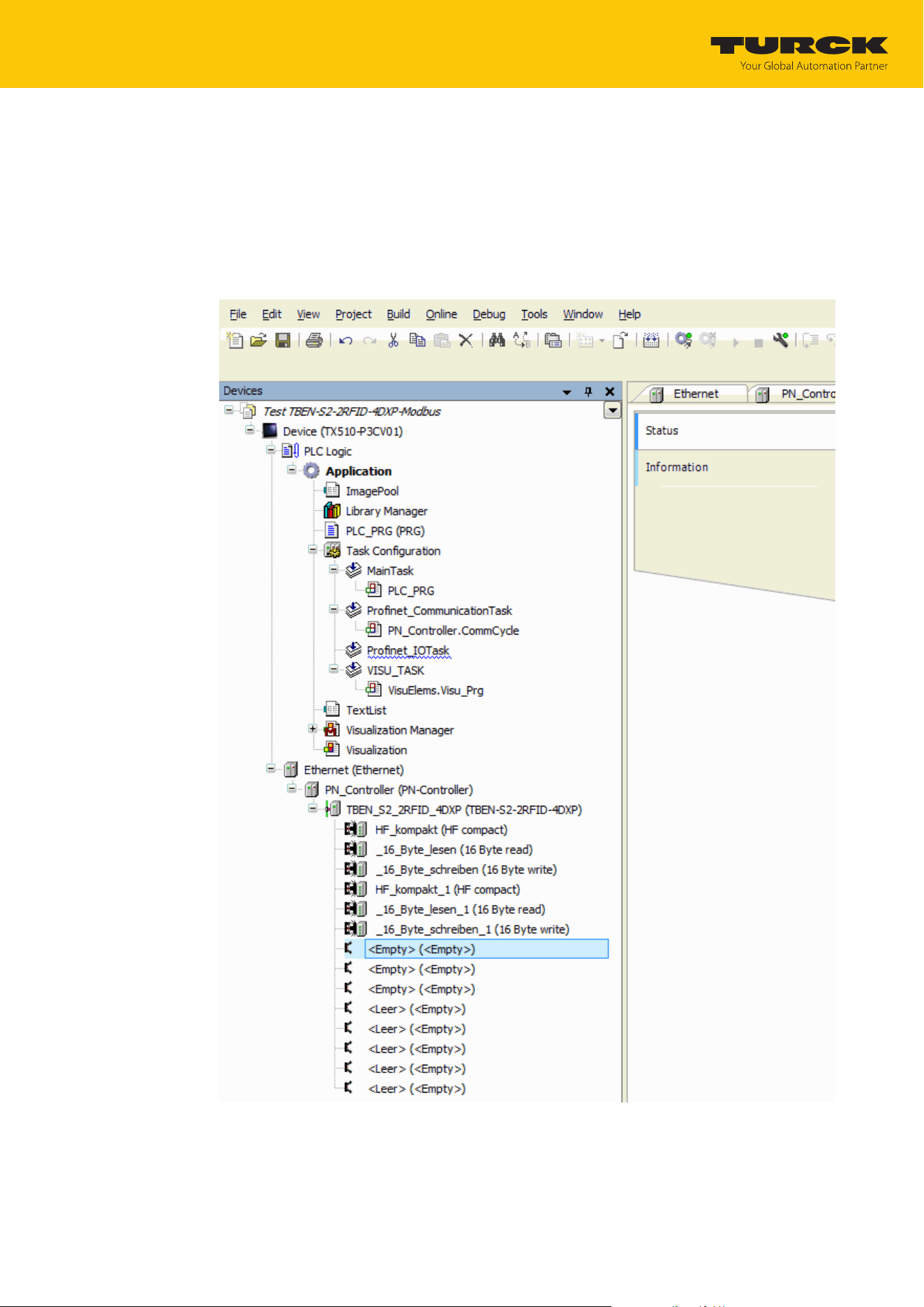Screen dimensions: 924x1307
Task: Switch to the PN_Controller editor tab
Action: (x=793, y=394)
